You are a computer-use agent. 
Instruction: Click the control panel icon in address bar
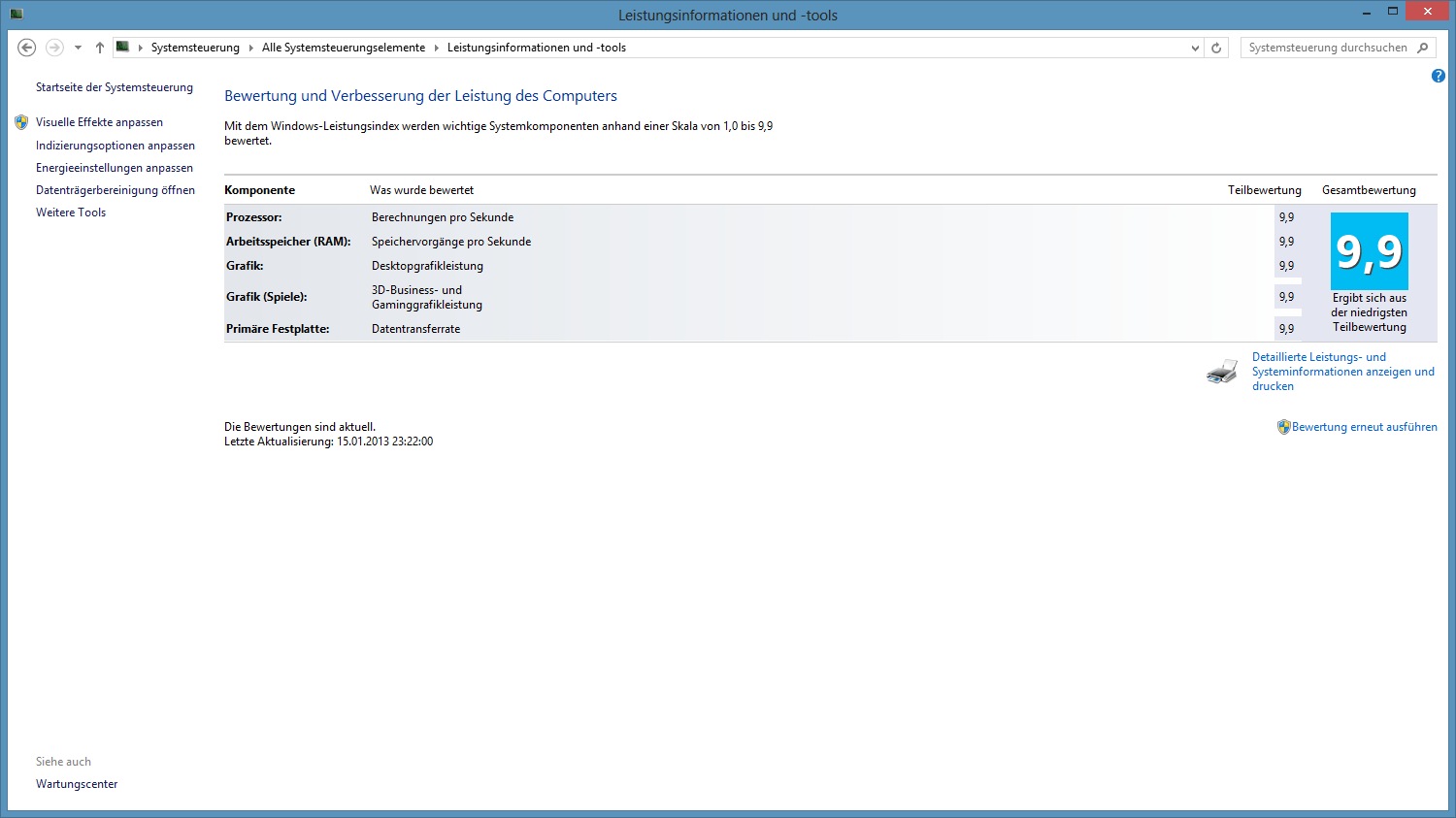click(122, 47)
